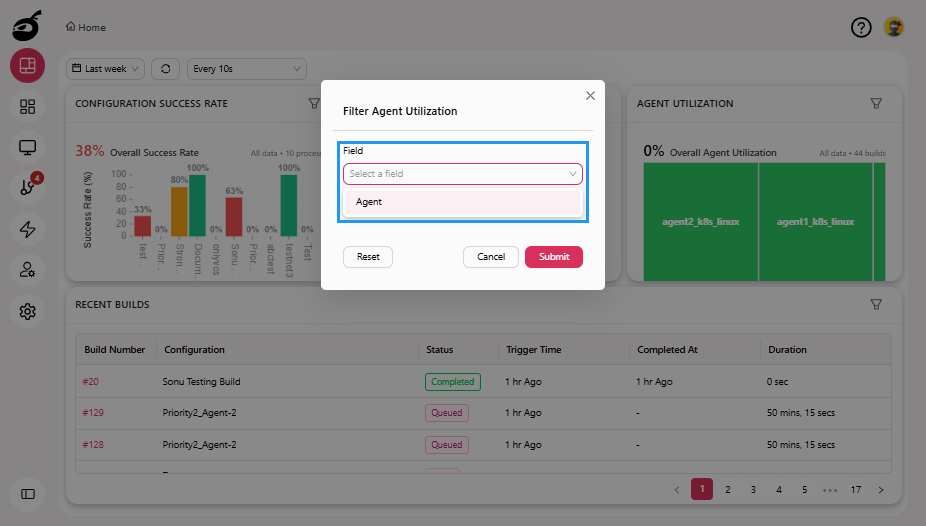Open the dashboard sidebar icon
The width and height of the screenshot is (926, 526).
pos(27,66)
